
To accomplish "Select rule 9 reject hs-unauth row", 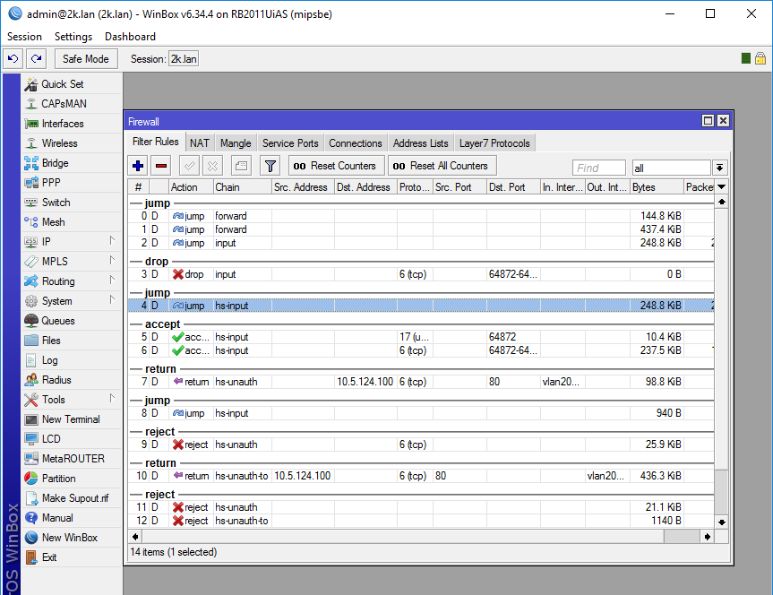I will pos(421,445).
